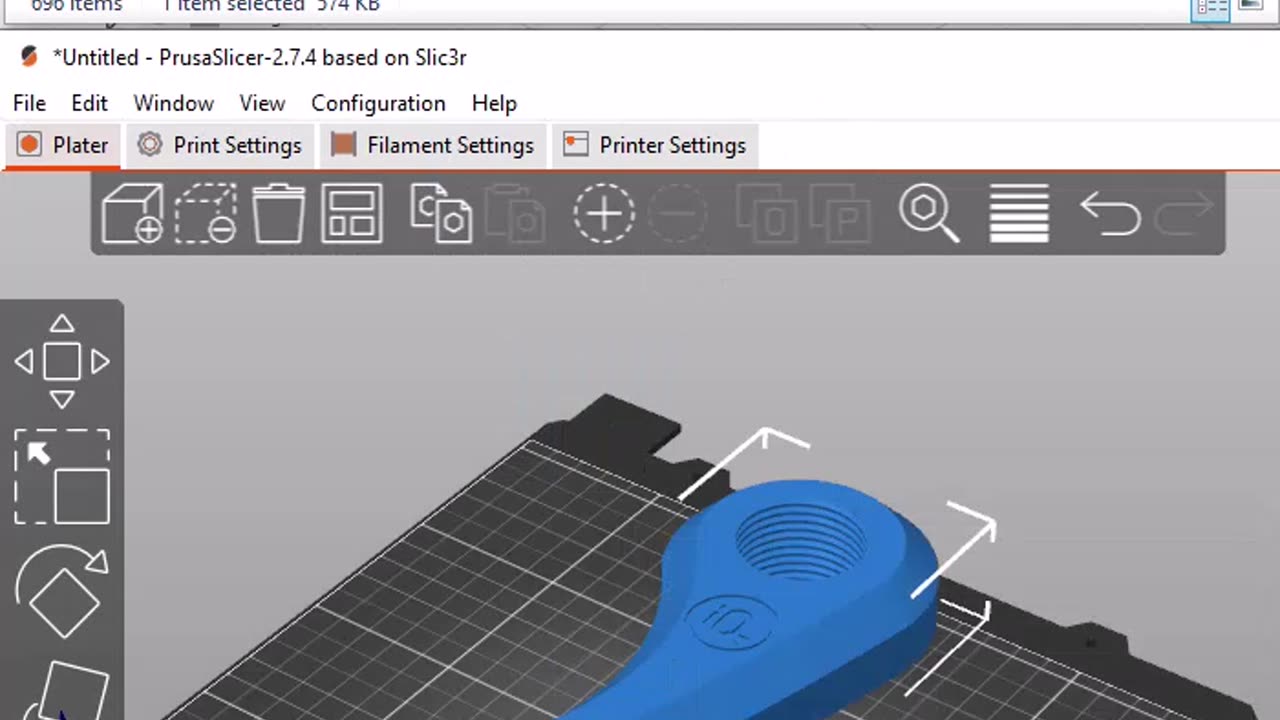This screenshot has height=720, width=1280.
Task: Click the Remove instance minus icon
Action: point(678,213)
